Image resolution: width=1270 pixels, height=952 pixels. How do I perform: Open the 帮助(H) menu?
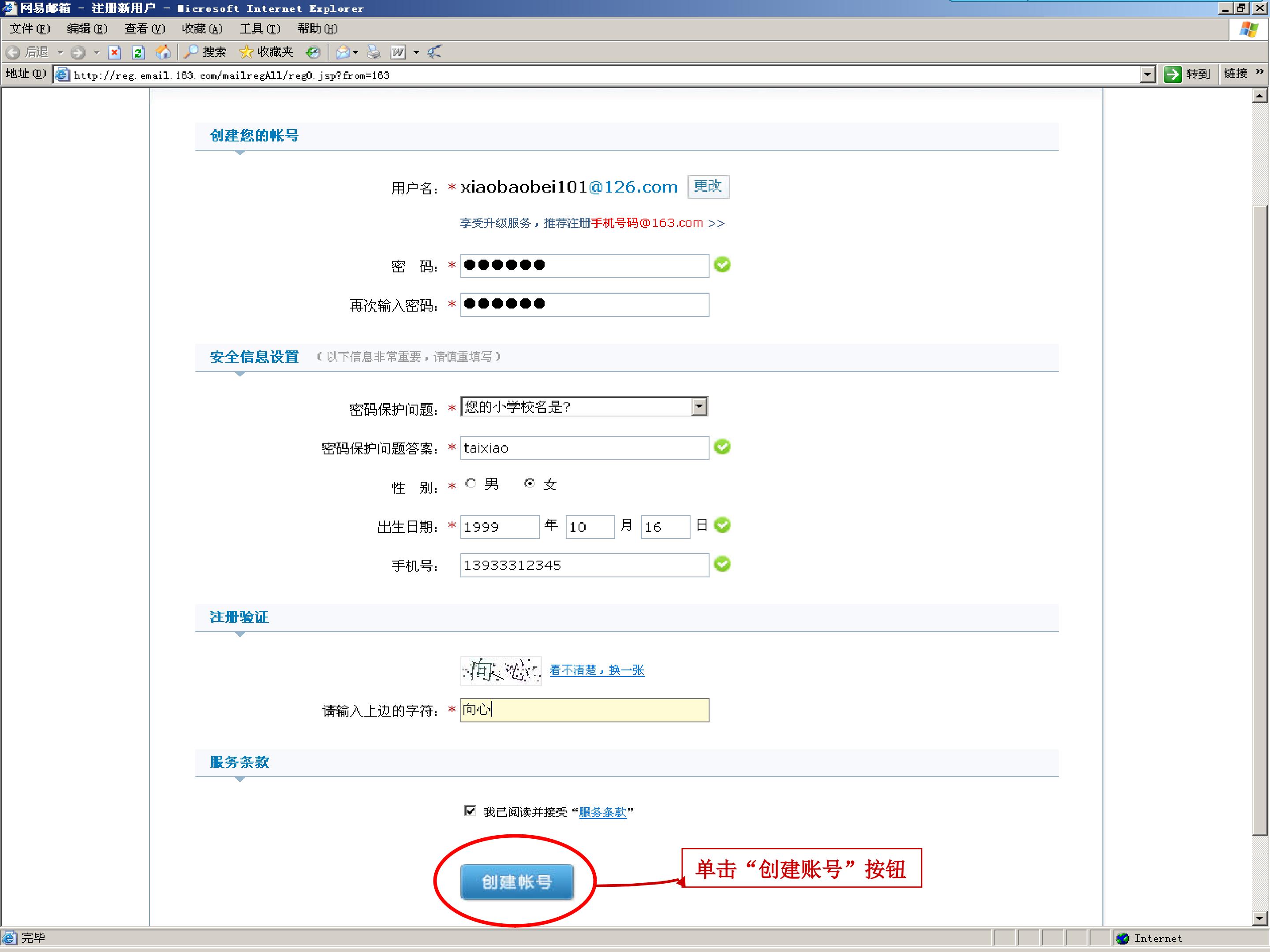point(317,29)
